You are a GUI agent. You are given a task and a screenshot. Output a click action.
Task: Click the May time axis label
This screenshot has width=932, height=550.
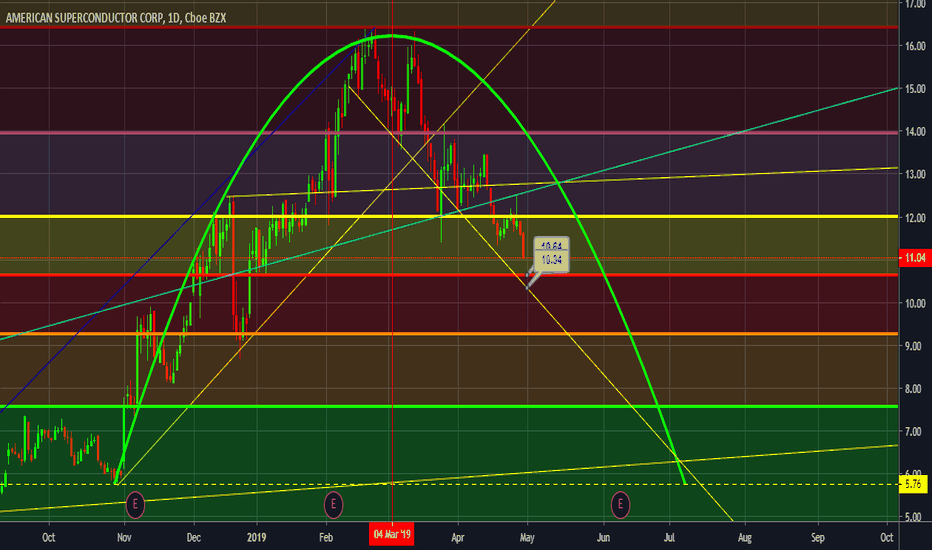[x=527, y=538]
